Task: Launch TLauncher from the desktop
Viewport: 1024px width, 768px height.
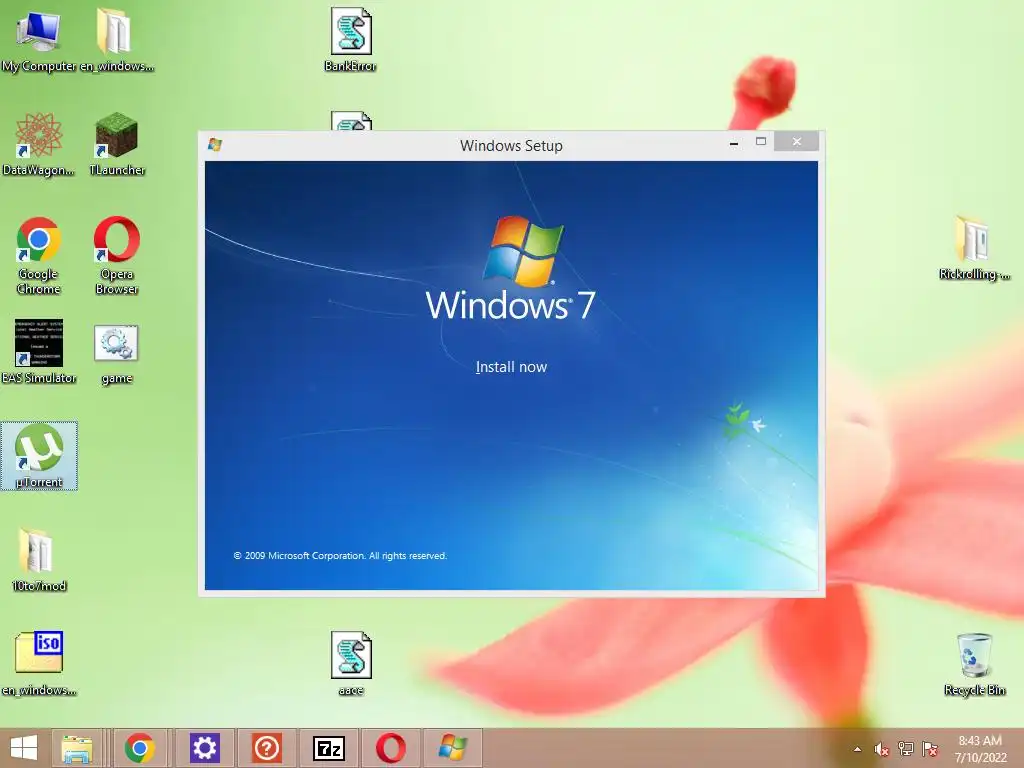Action: [116, 144]
